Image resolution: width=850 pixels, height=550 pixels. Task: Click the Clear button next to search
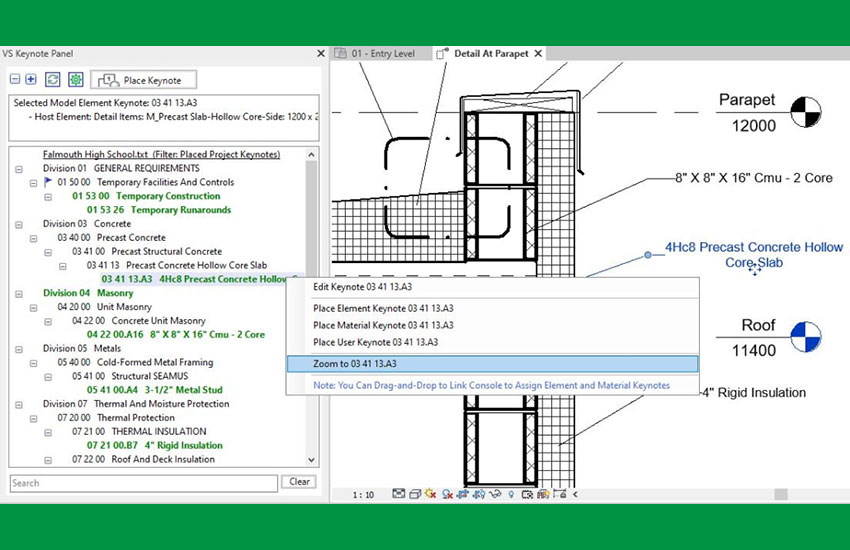pyautogui.click(x=300, y=482)
